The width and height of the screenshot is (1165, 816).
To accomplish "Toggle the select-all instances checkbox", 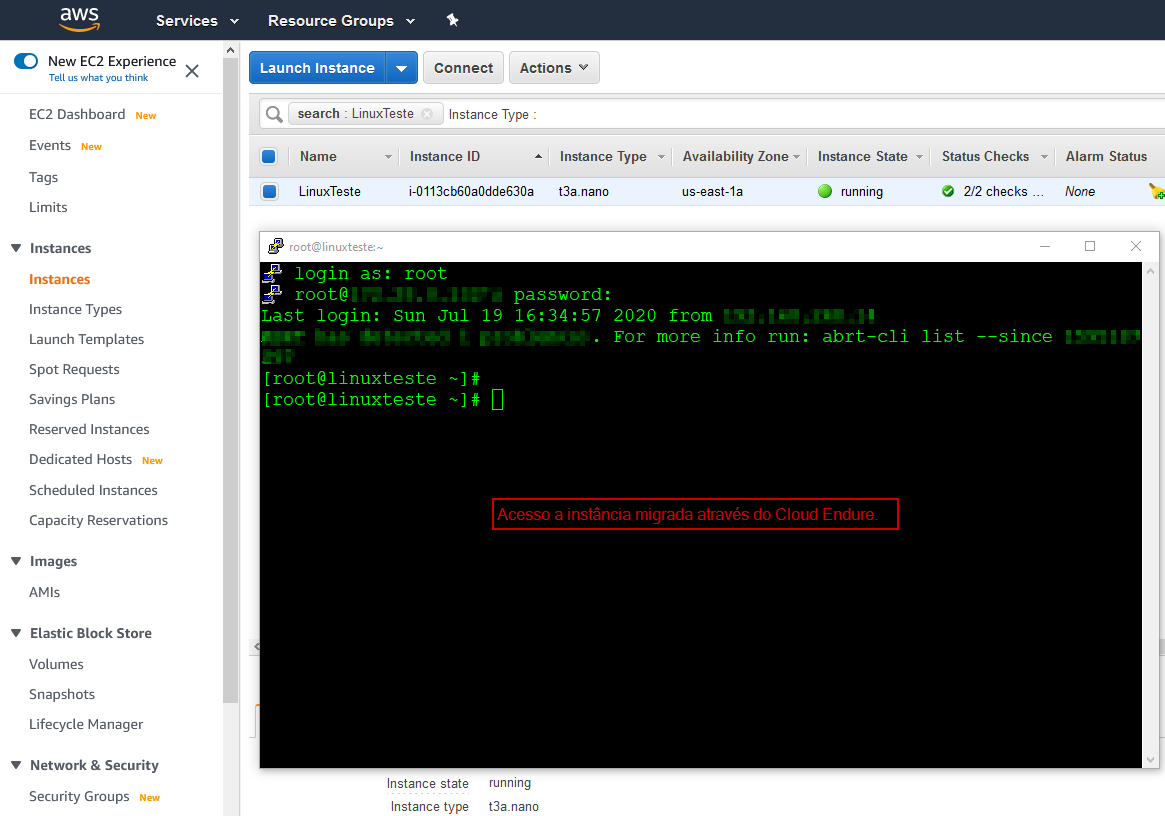I will click(x=268, y=156).
